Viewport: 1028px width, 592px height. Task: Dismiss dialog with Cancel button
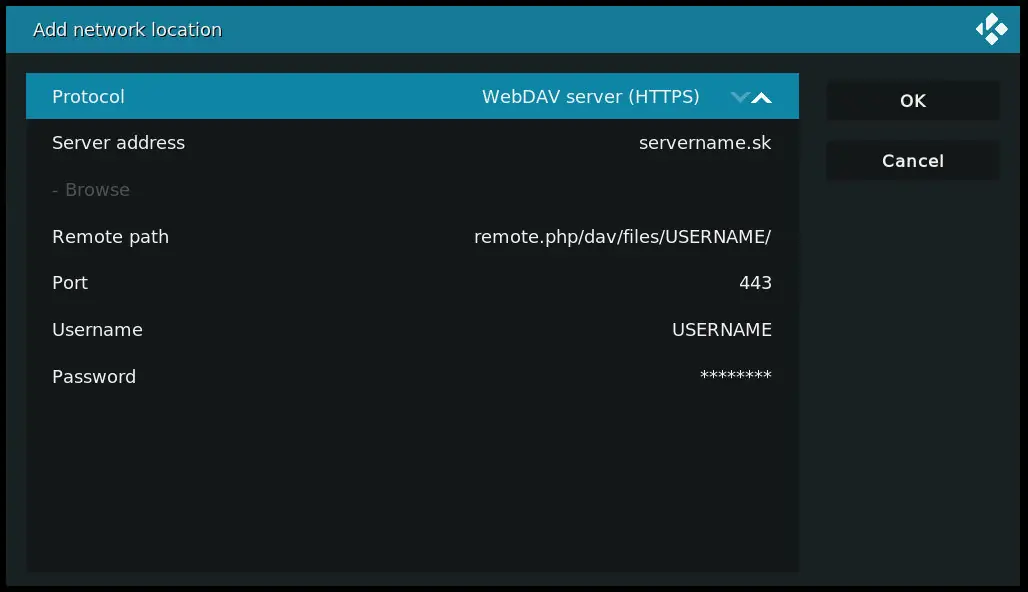point(913,161)
